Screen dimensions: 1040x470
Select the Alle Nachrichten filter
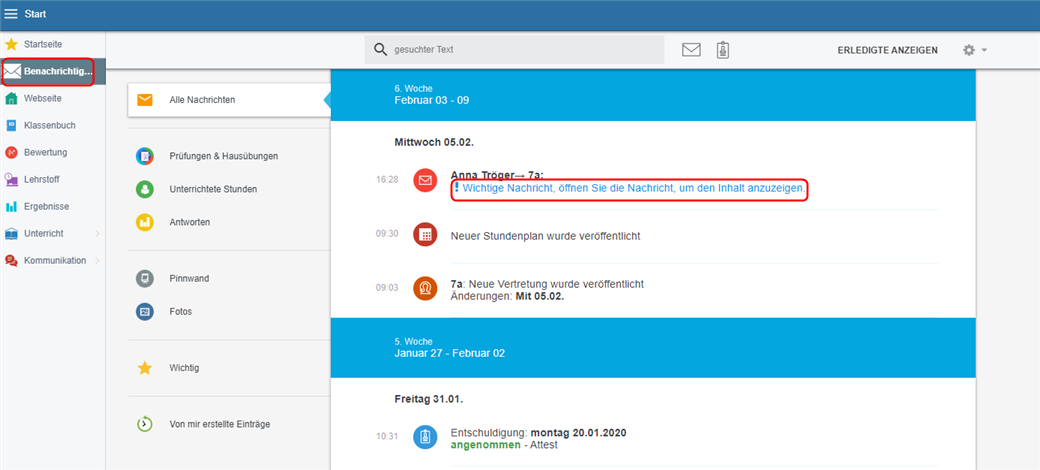(229, 100)
